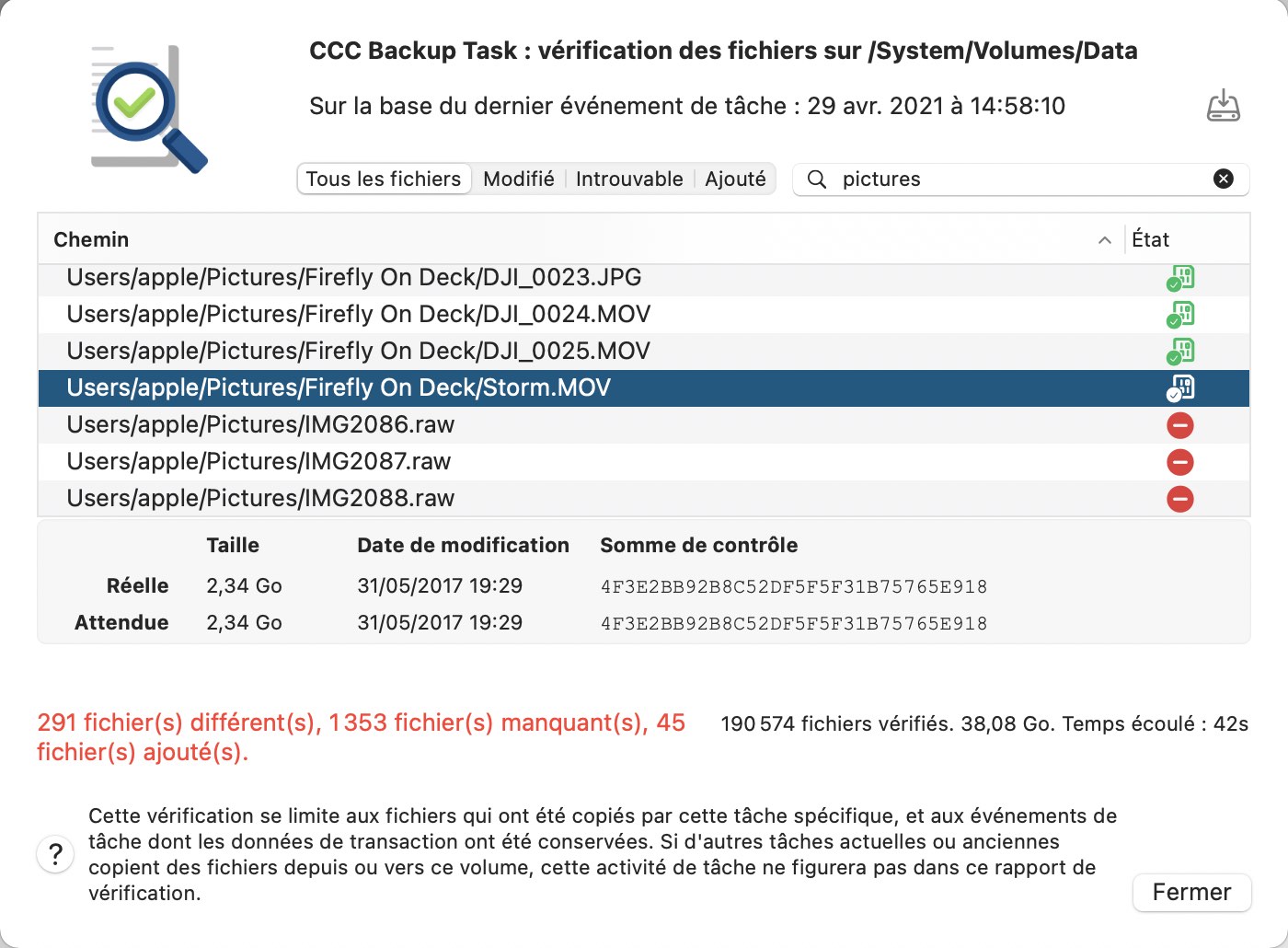Screen dimensions: 1288x948
Task: Switch to the Ajouté filter
Action: point(736,179)
